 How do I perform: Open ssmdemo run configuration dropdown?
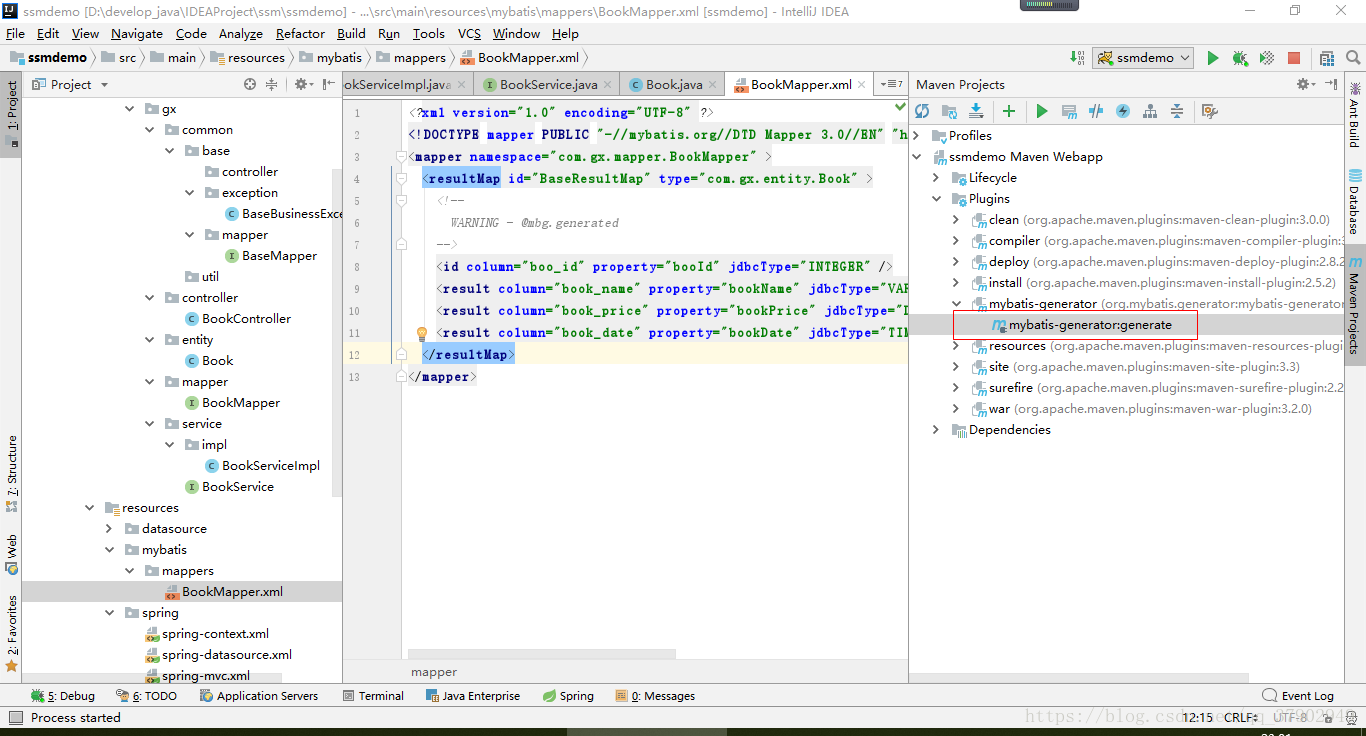coord(1144,58)
